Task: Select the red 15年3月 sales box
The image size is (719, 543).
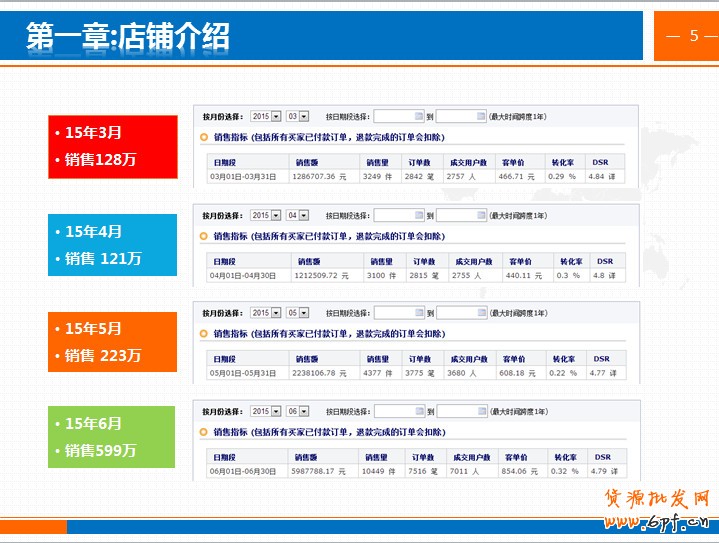Action: tap(113, 146)
